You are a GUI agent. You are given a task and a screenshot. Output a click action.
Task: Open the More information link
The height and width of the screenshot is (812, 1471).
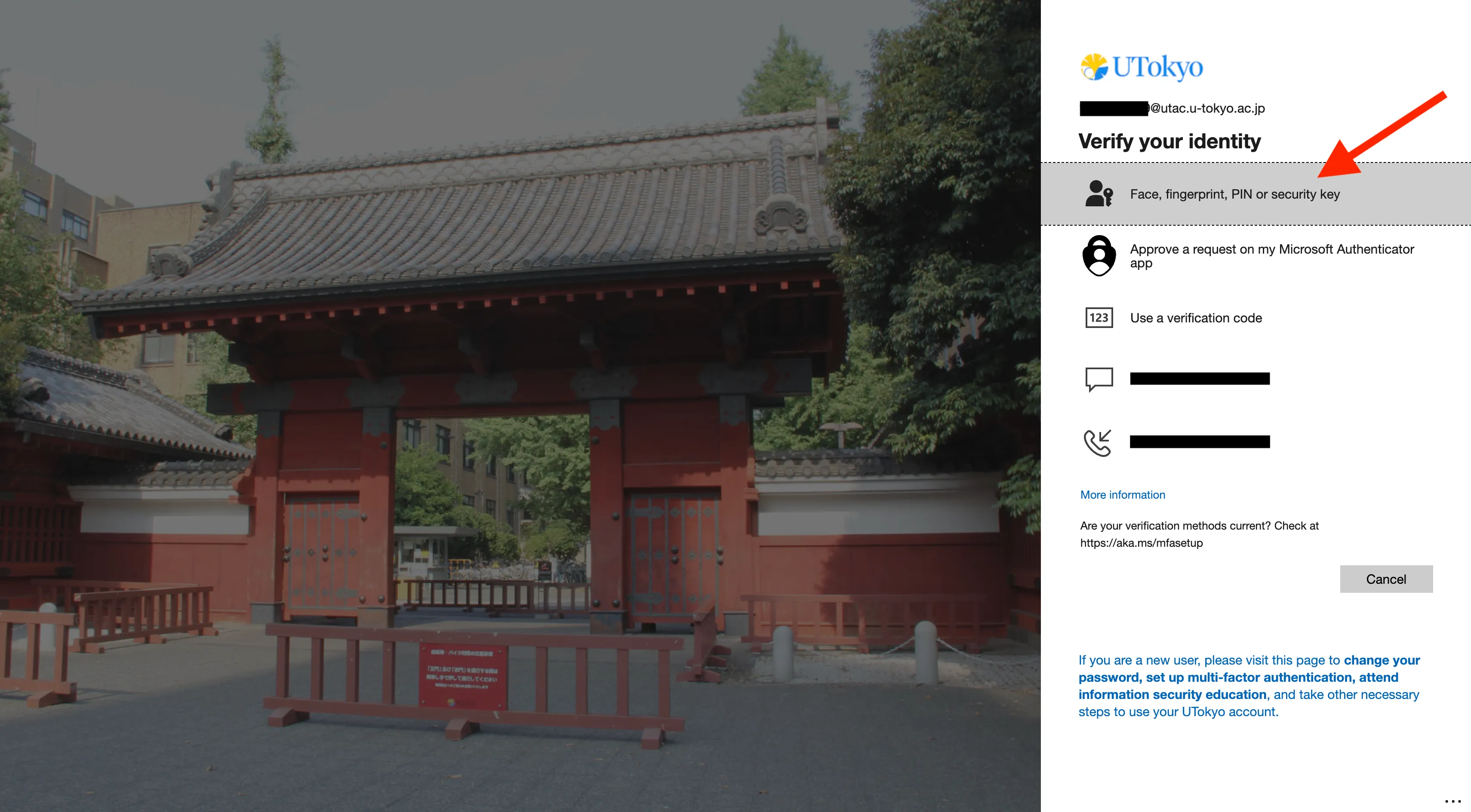click(x=1122, y=495)
